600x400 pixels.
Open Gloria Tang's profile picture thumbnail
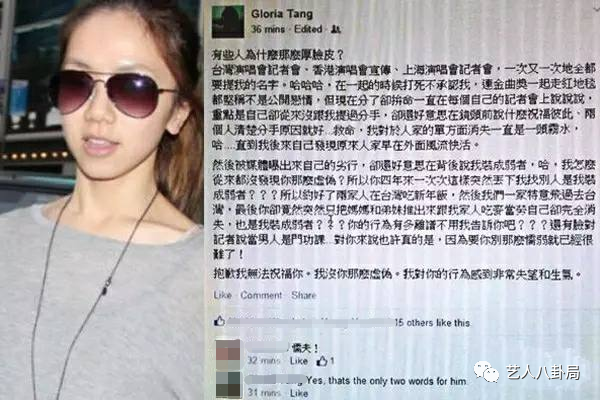(x=228, y=21)
